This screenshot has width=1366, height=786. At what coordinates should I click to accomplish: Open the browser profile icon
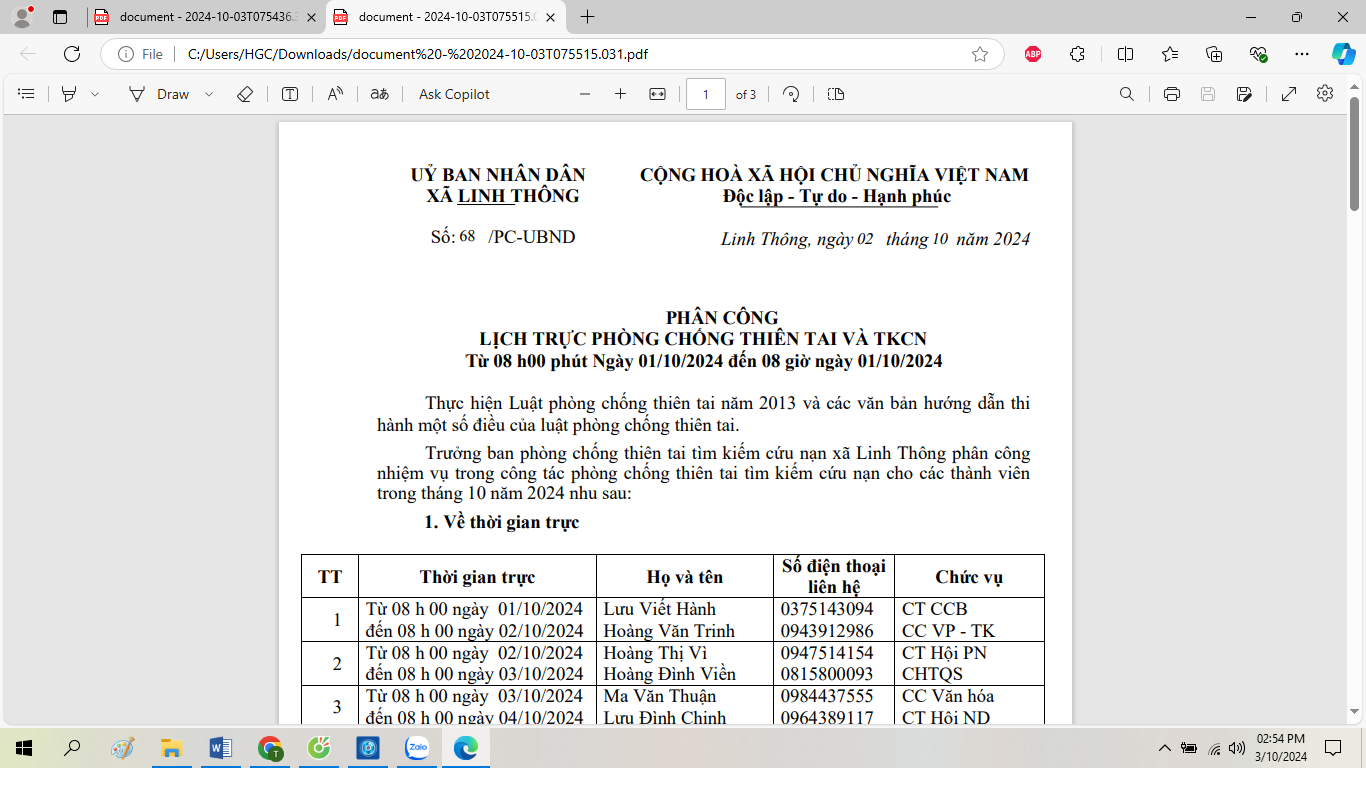(x=21, y=17)
